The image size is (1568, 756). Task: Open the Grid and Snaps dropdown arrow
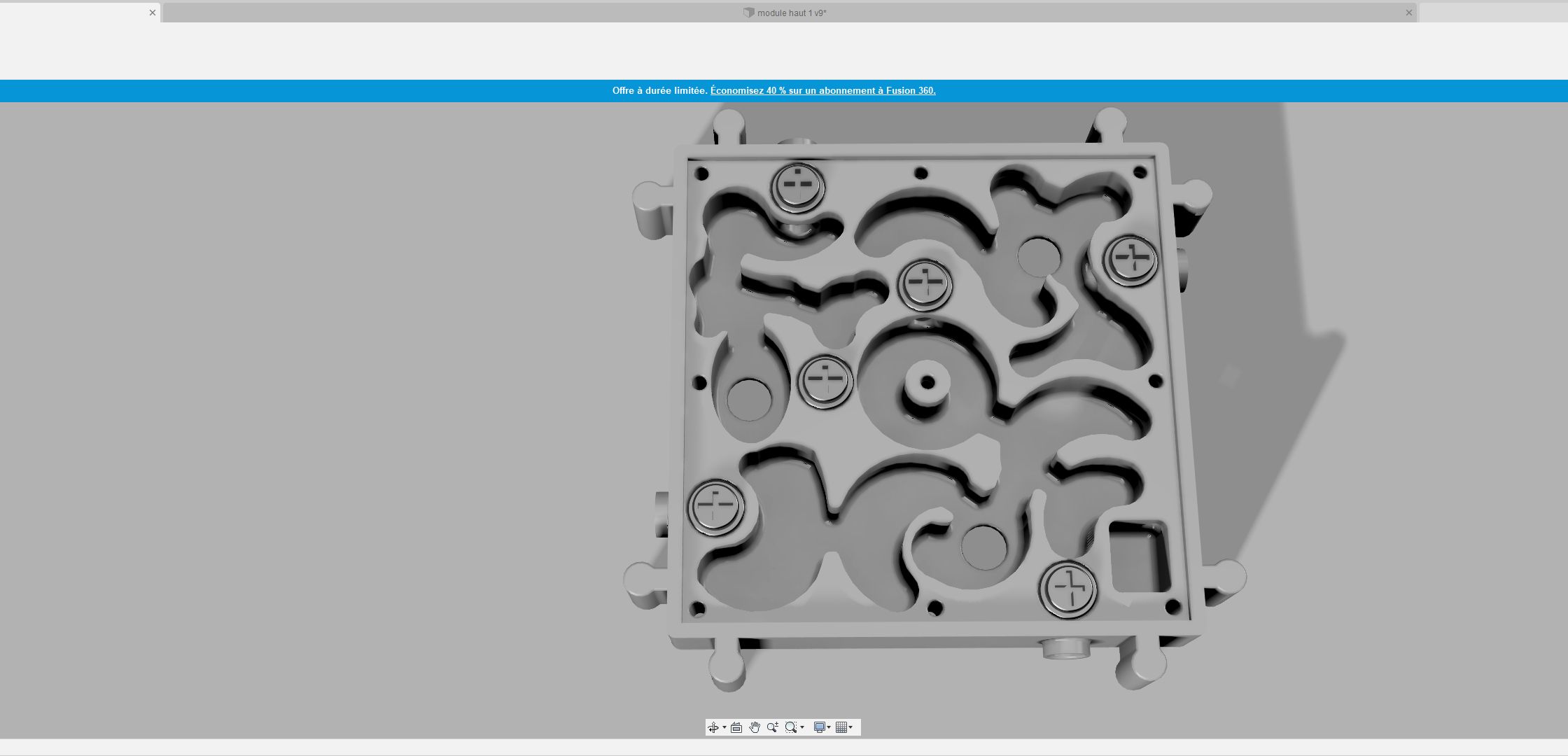(850, 727)
